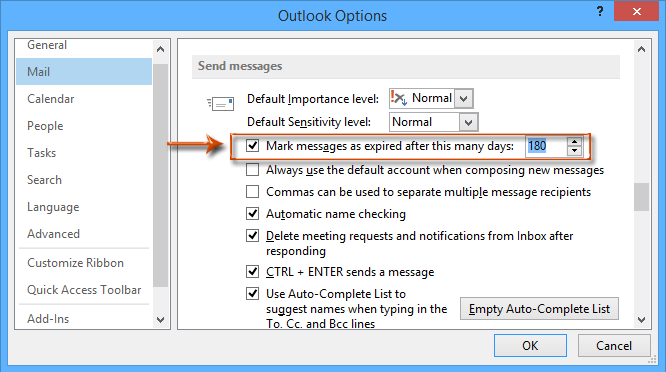
Task: Enable Always use the default account checkbox
Action: coord(252,170)
